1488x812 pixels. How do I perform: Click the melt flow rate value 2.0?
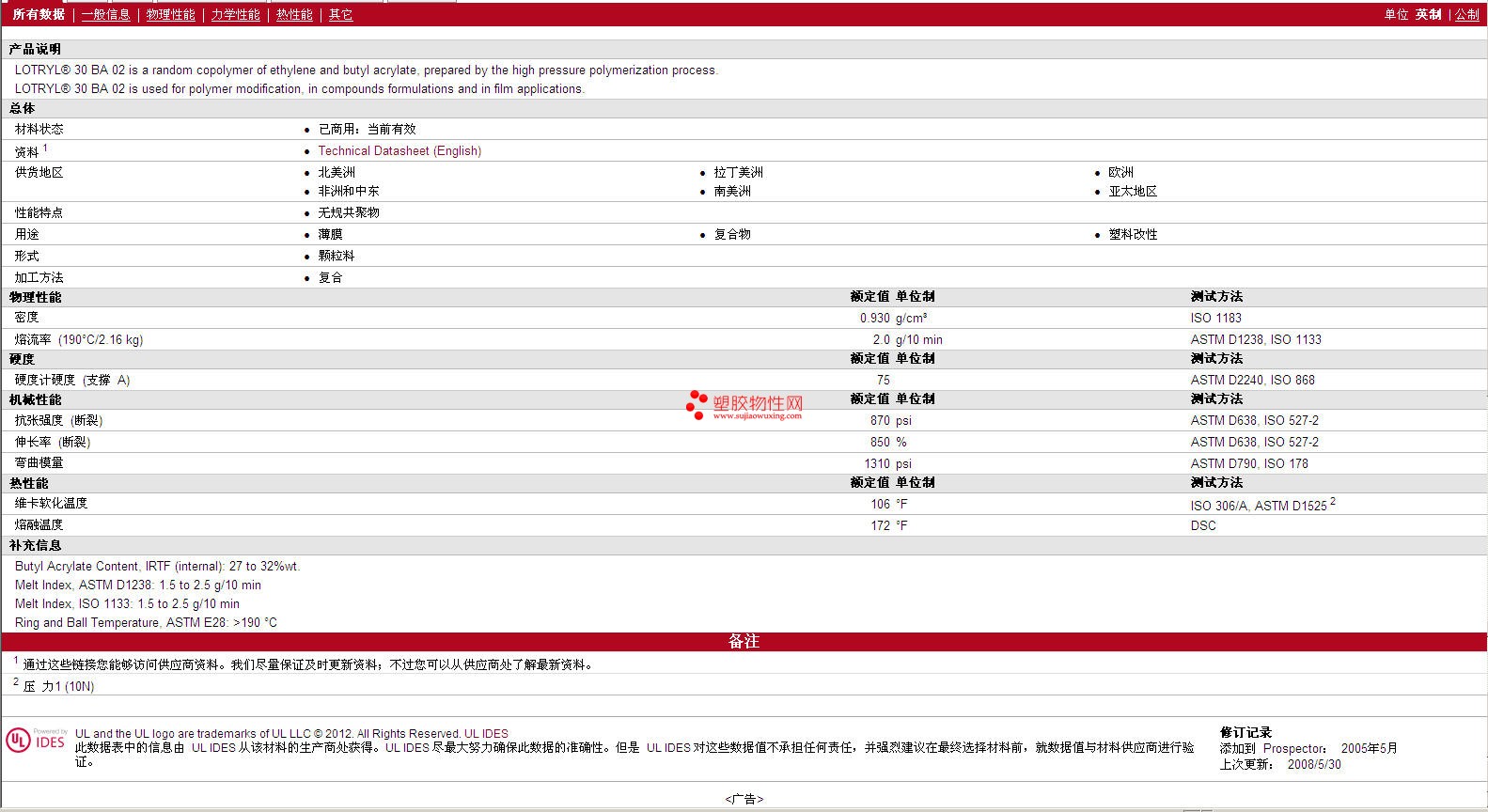click(882, 340)
